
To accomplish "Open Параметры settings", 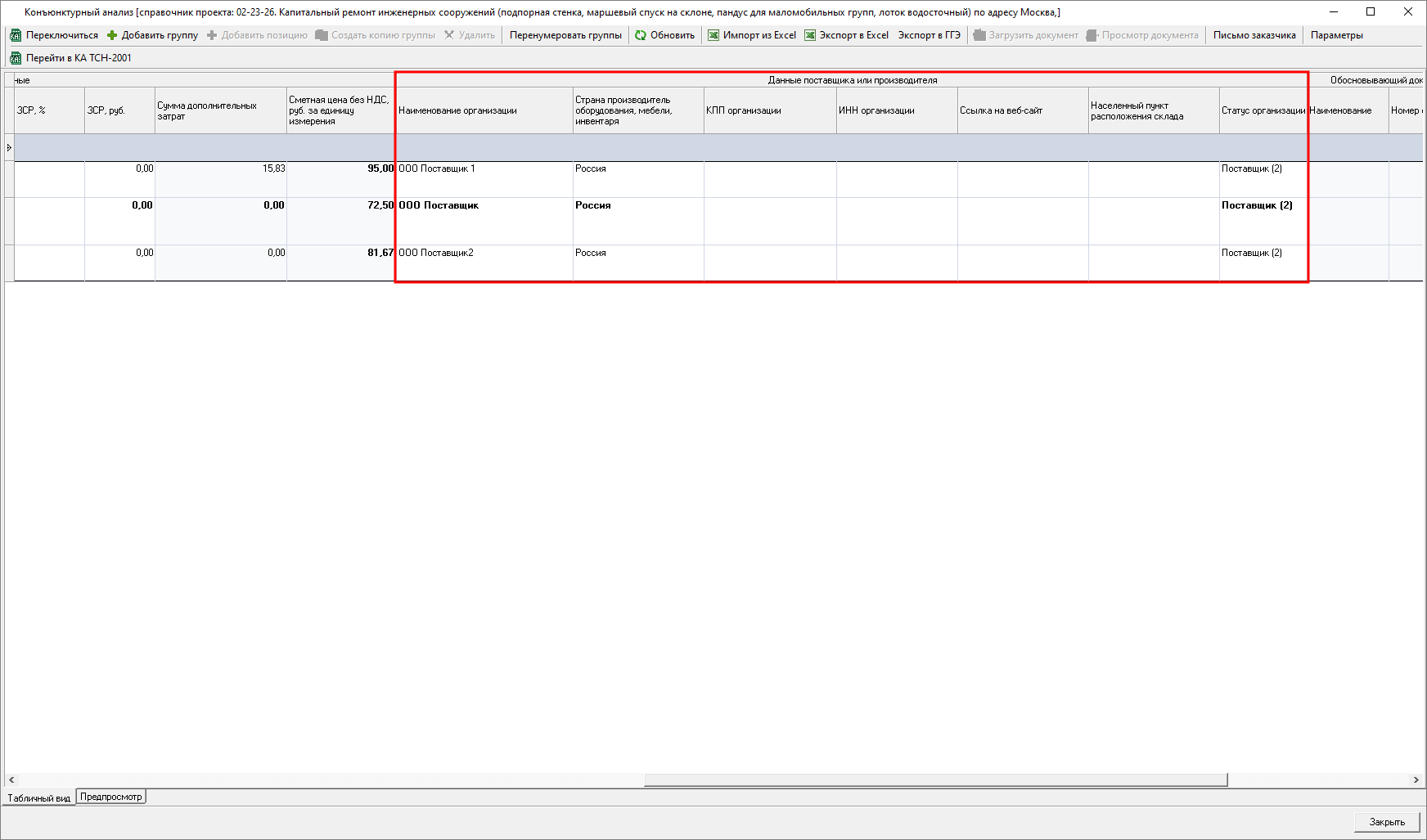I will (x=1336, y=35).
